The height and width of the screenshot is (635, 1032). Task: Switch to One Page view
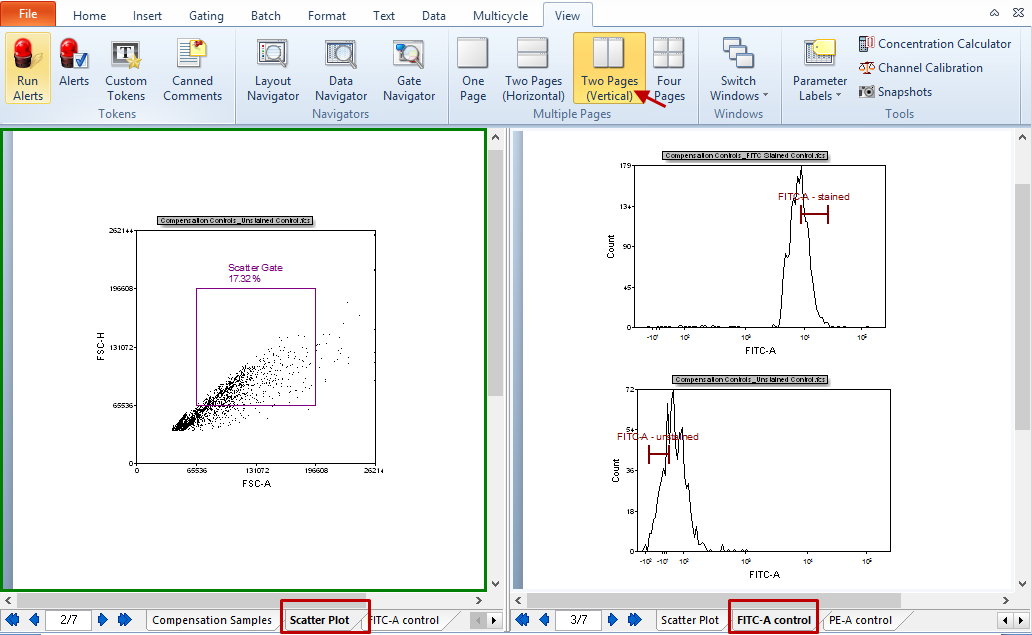(473, 68)
